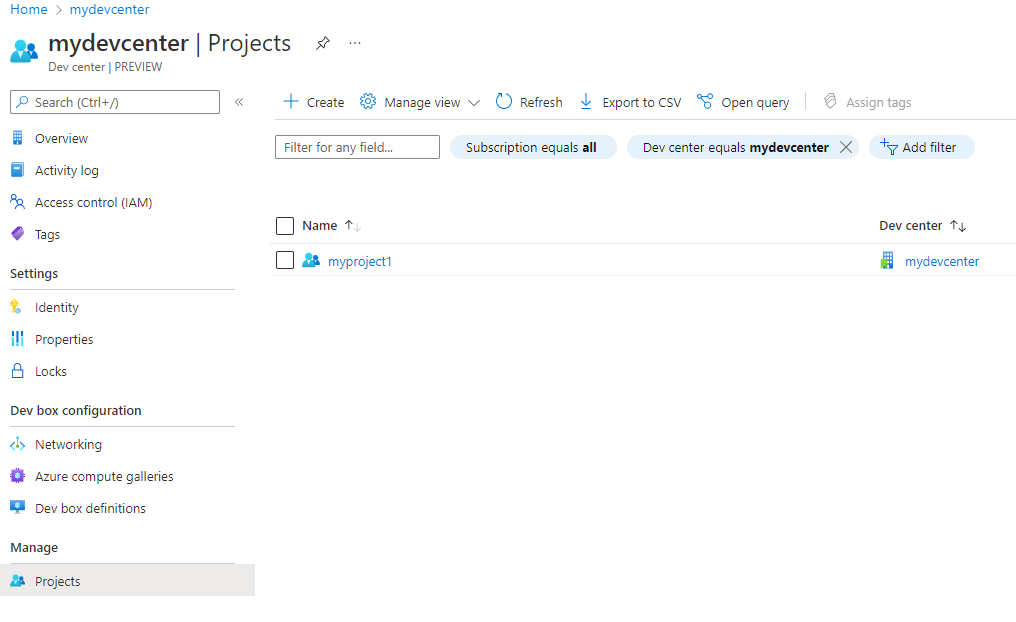
Task: Click the Manage view gear icon
Action: [x=368, y=102]
